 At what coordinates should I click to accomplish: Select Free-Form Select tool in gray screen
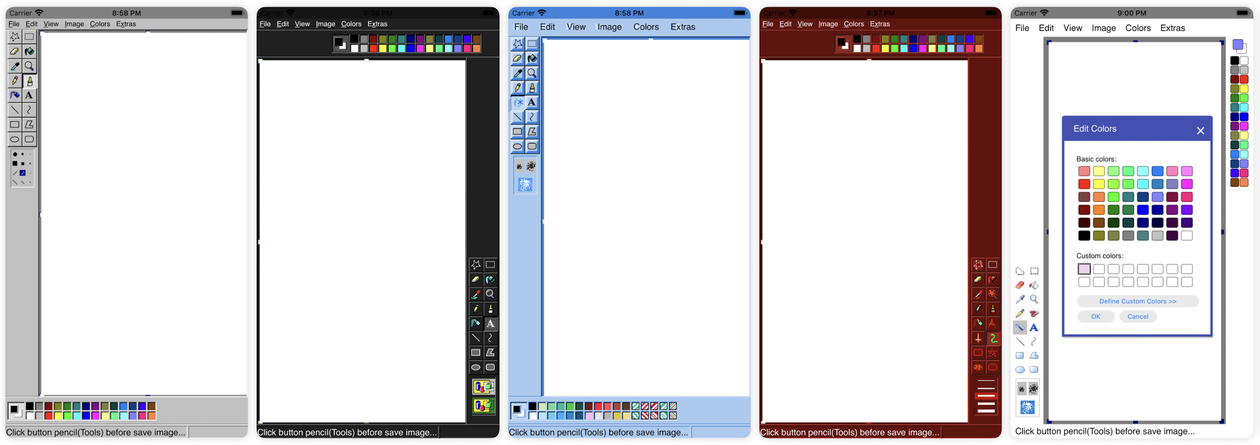click(14, 37)
